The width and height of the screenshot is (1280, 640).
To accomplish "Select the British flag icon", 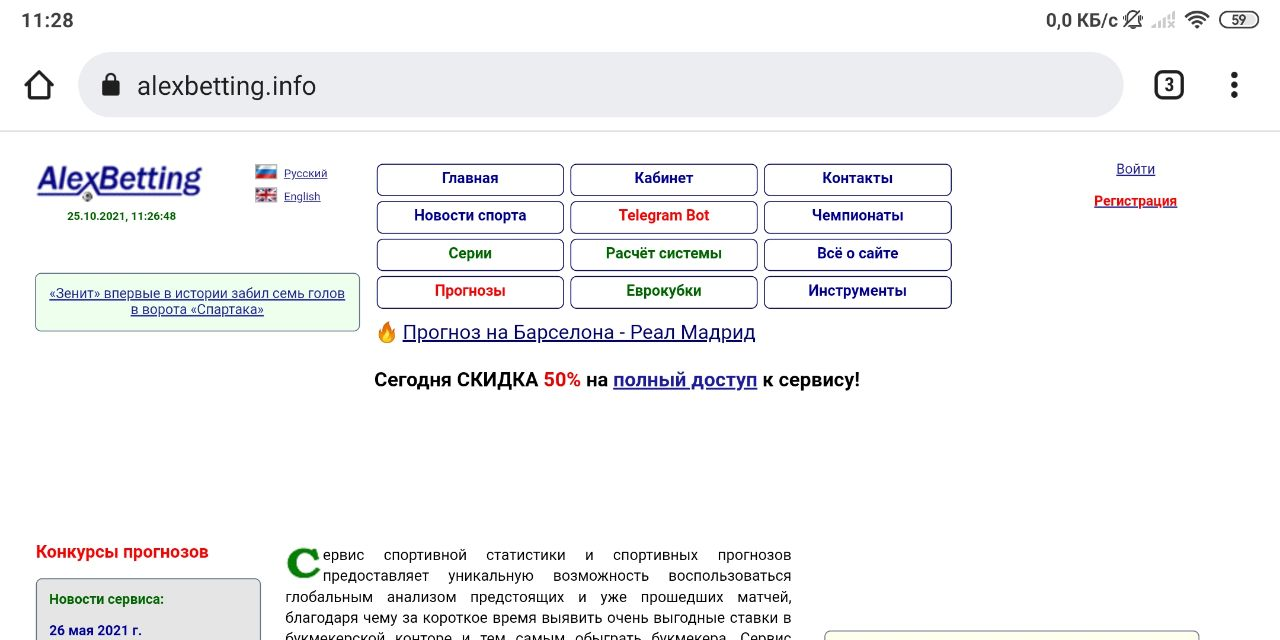I will [266, 196].
